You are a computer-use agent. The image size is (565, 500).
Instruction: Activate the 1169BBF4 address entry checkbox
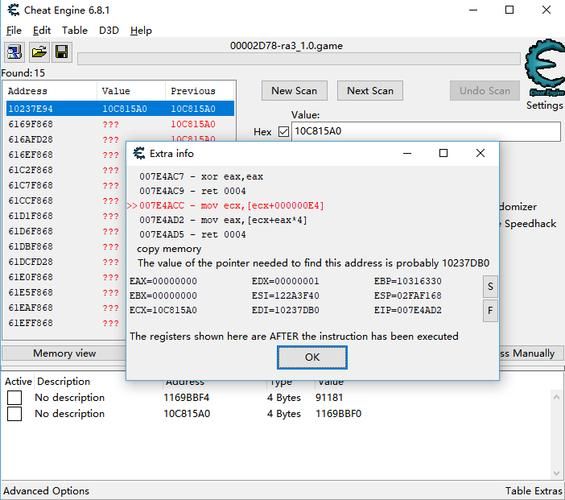(14, 398)
